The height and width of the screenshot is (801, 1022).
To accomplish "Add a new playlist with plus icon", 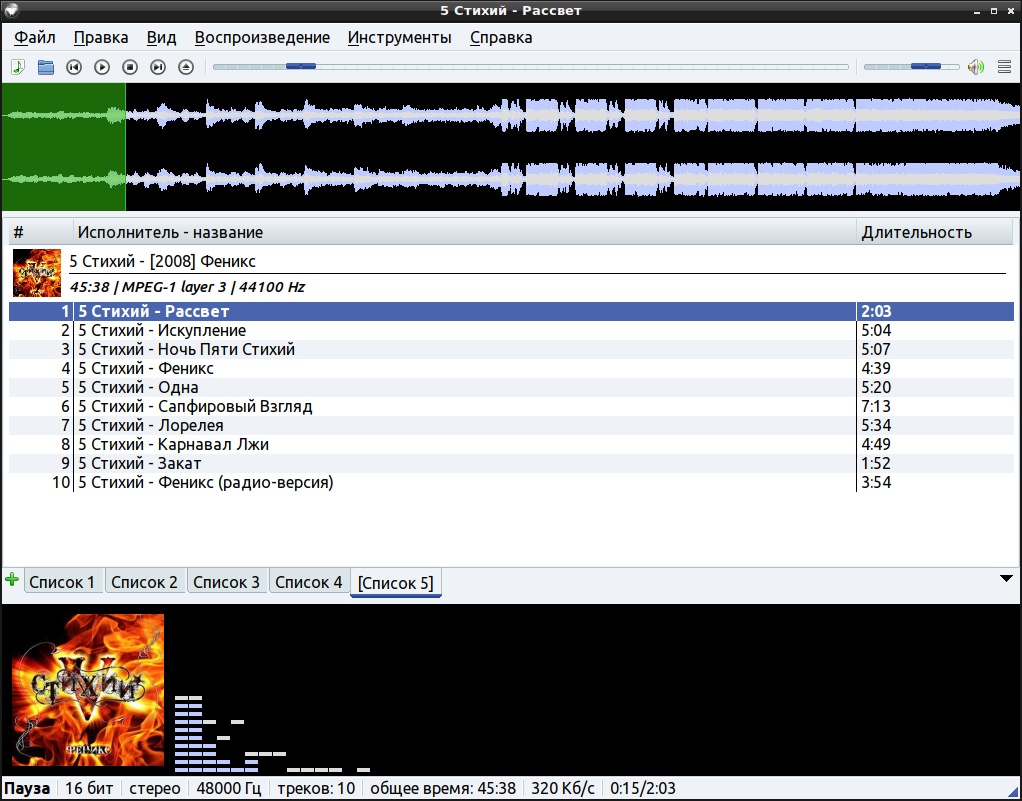I will click(x=12, y=580).
